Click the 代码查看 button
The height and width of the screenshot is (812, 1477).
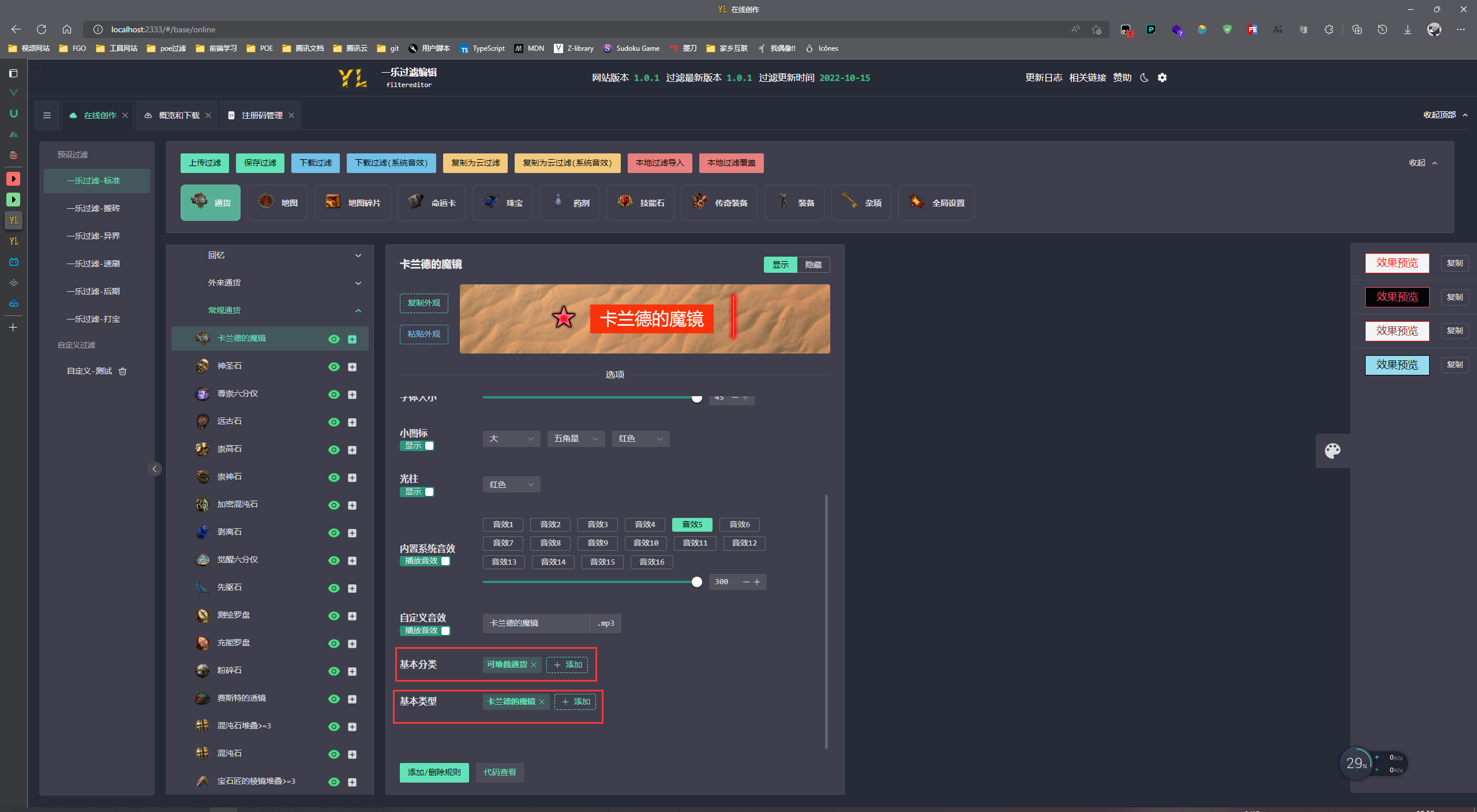pos(500,772)
